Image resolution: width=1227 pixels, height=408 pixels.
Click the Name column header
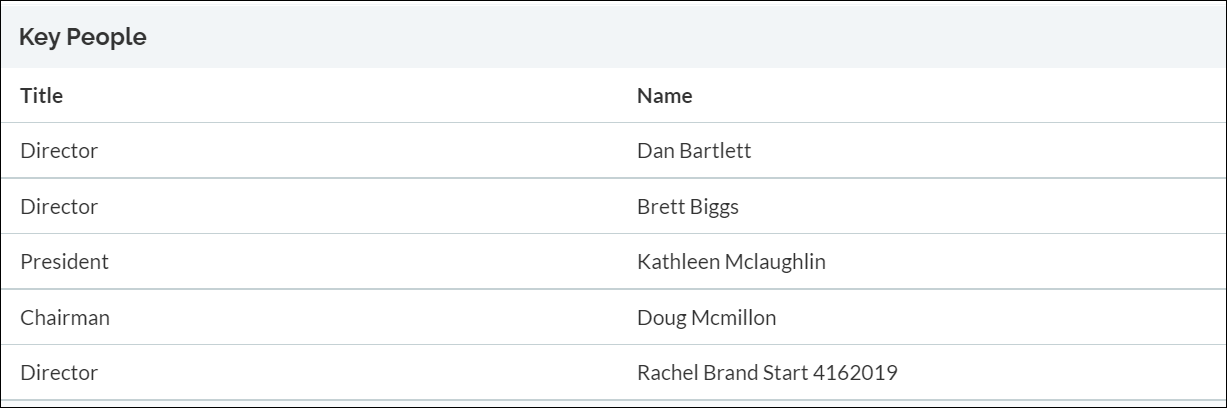click(664, 96)
